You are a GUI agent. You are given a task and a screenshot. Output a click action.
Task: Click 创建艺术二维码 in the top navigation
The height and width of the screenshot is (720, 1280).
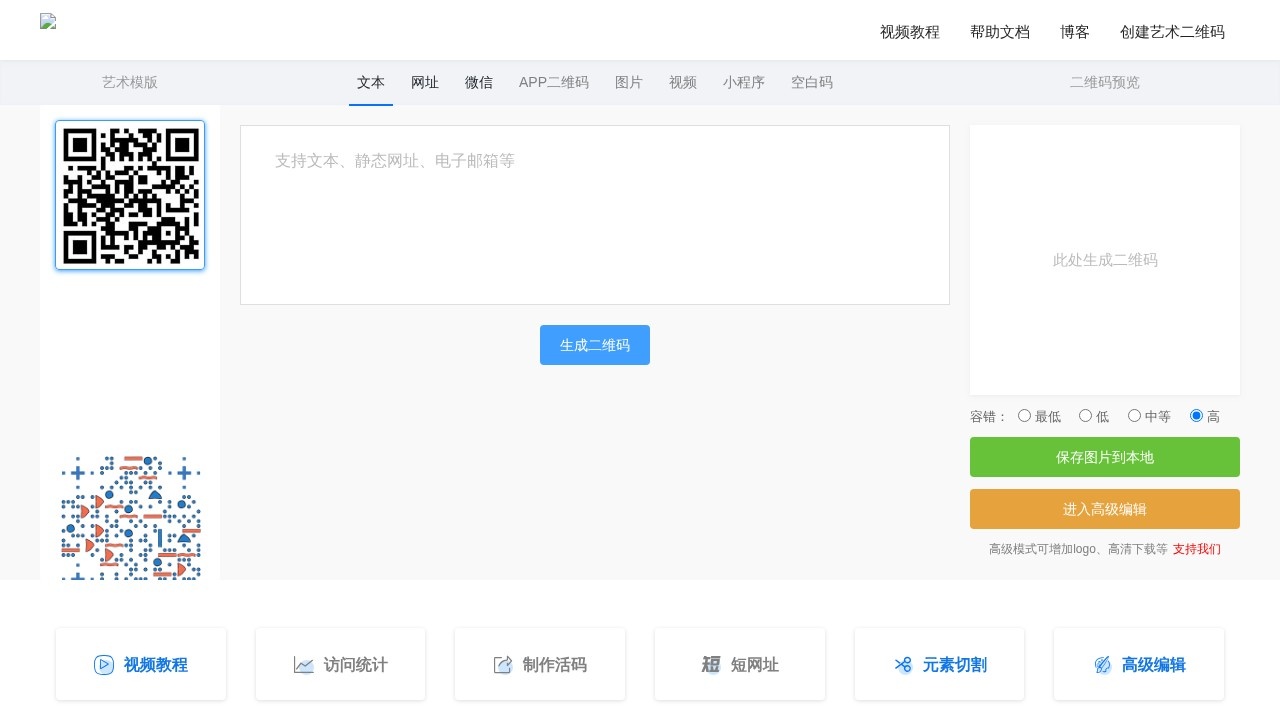click(x=1172, y=32)
